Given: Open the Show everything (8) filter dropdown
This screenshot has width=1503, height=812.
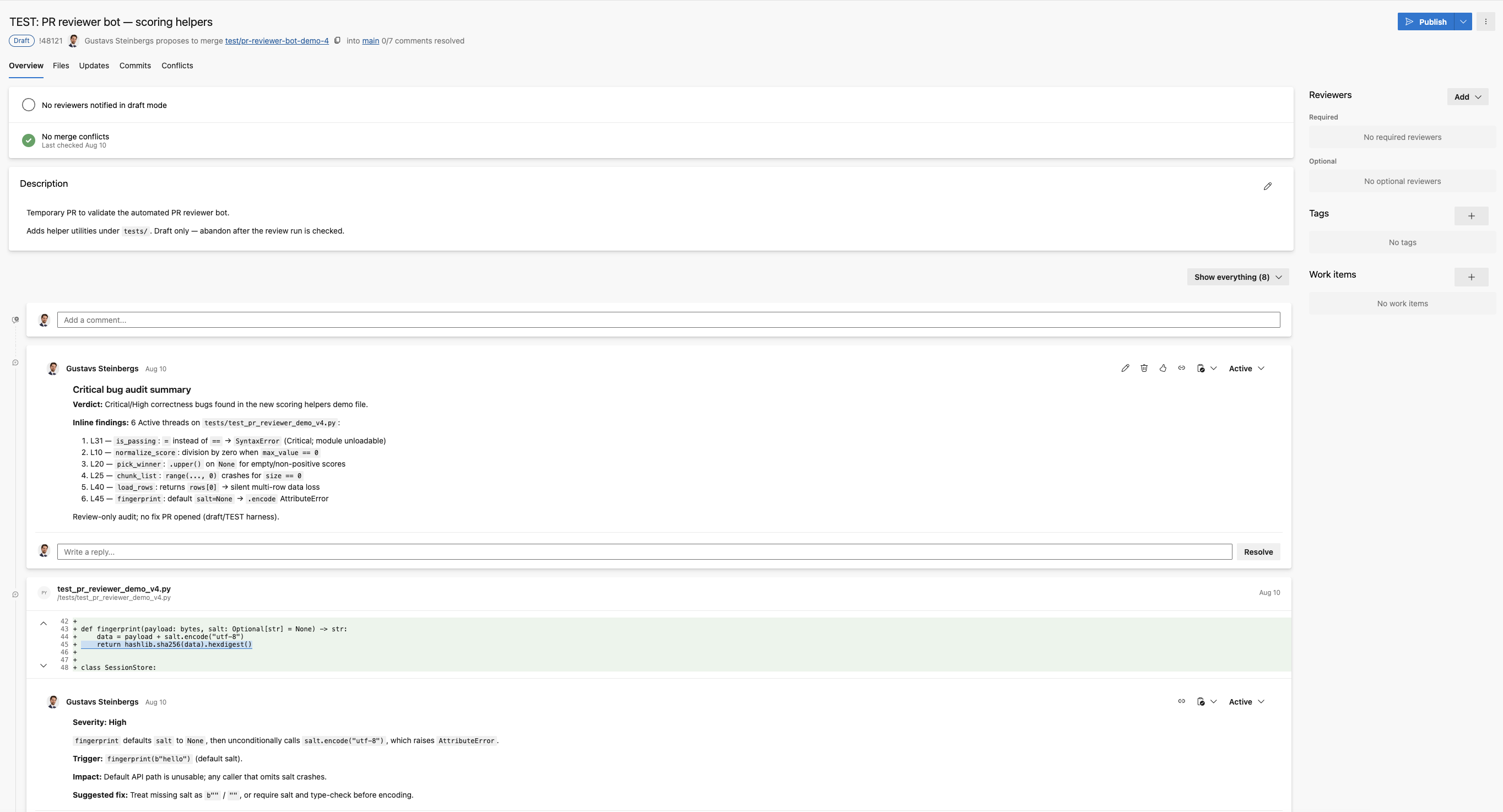Looking at the screenshot, I should 1237,277.
